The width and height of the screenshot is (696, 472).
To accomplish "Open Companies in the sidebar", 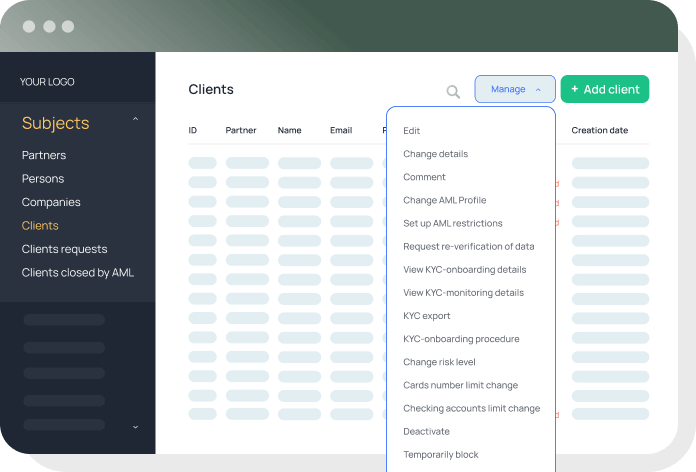I will point(51,202).
